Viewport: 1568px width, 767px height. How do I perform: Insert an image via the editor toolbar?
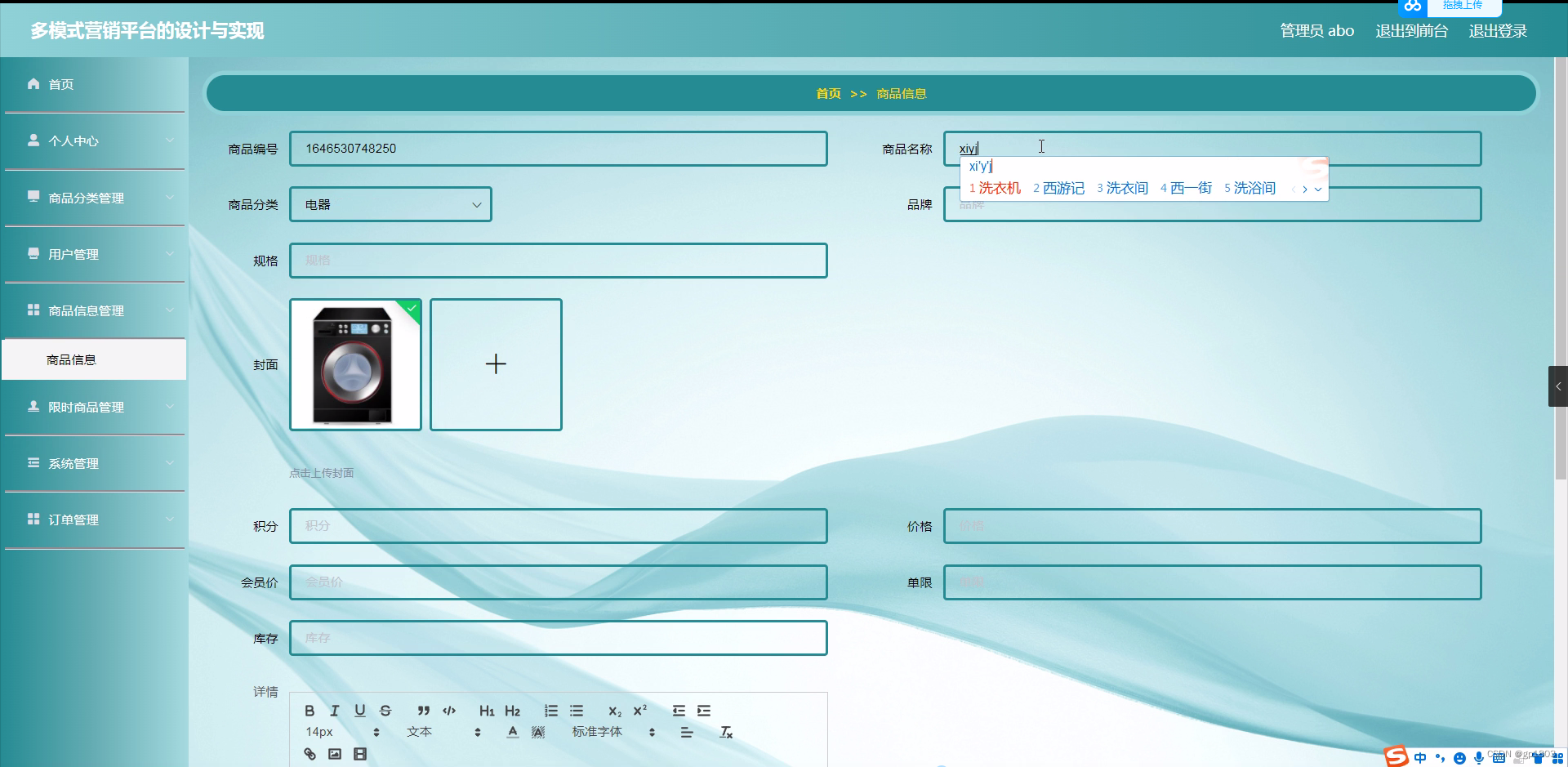pyautogui.click(x=335, y=754)
